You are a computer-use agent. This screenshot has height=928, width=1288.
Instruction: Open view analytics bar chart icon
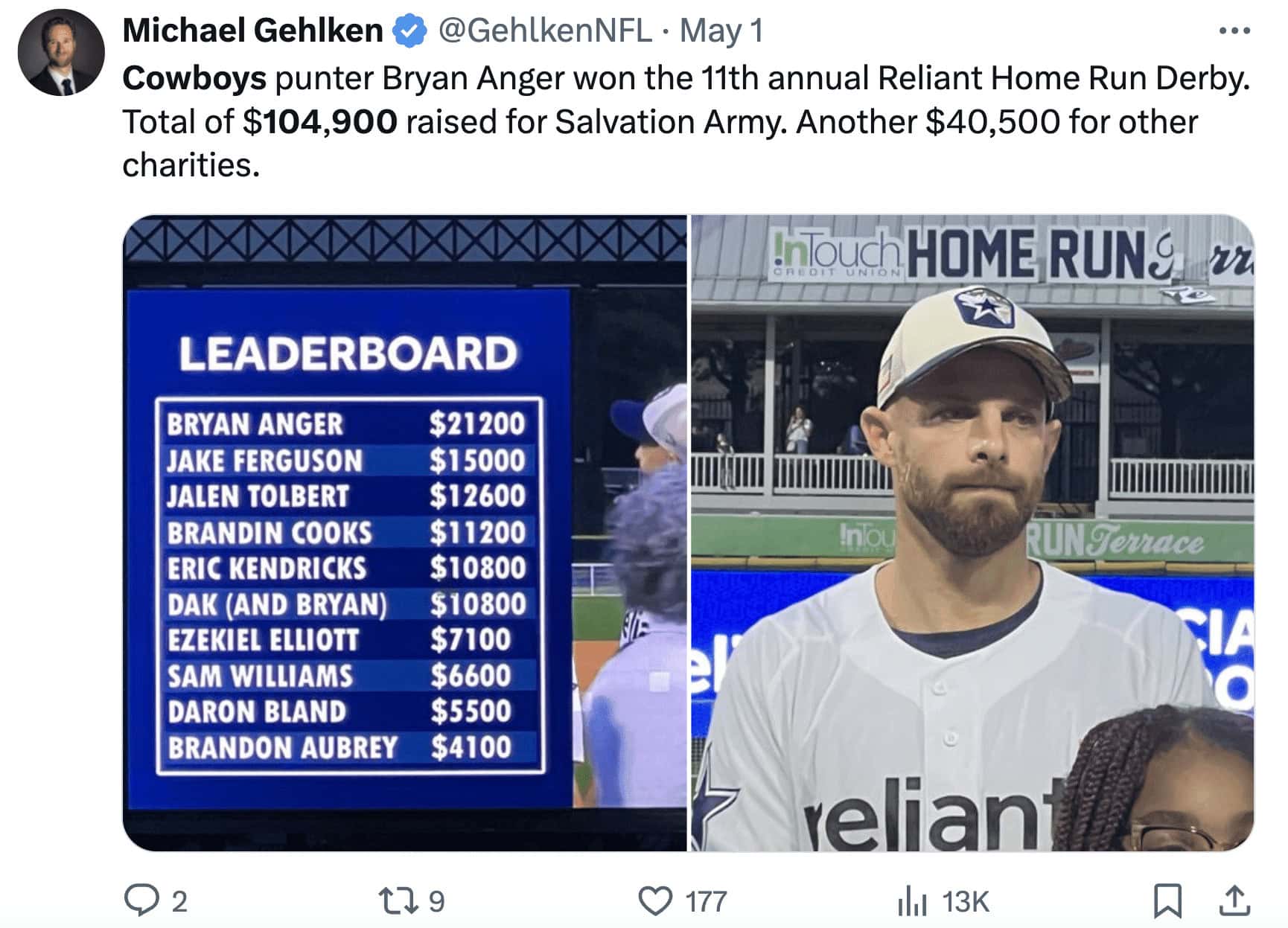(911, 901)
